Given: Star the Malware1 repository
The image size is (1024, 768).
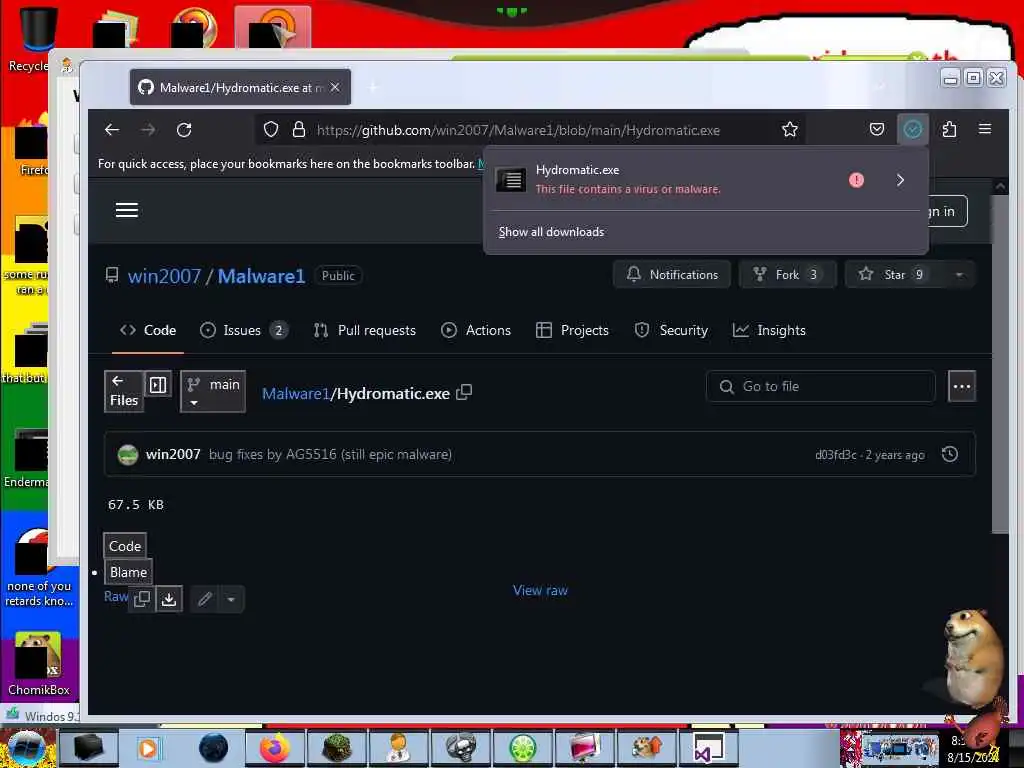Looking at the screenshot, I should (x=894, y=274).
